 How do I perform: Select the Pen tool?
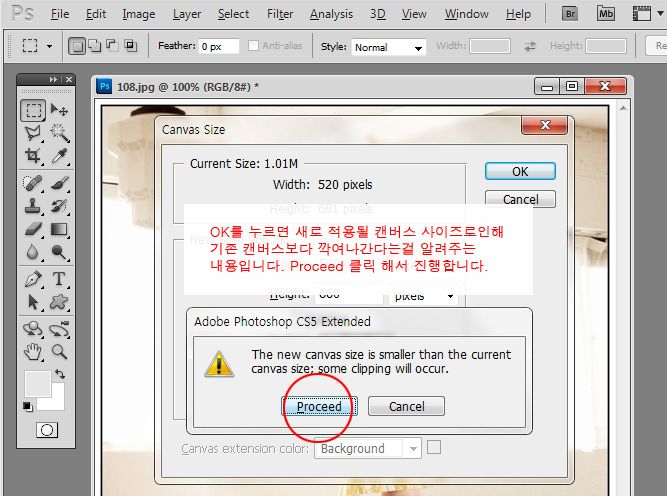[x=33, y=279]
